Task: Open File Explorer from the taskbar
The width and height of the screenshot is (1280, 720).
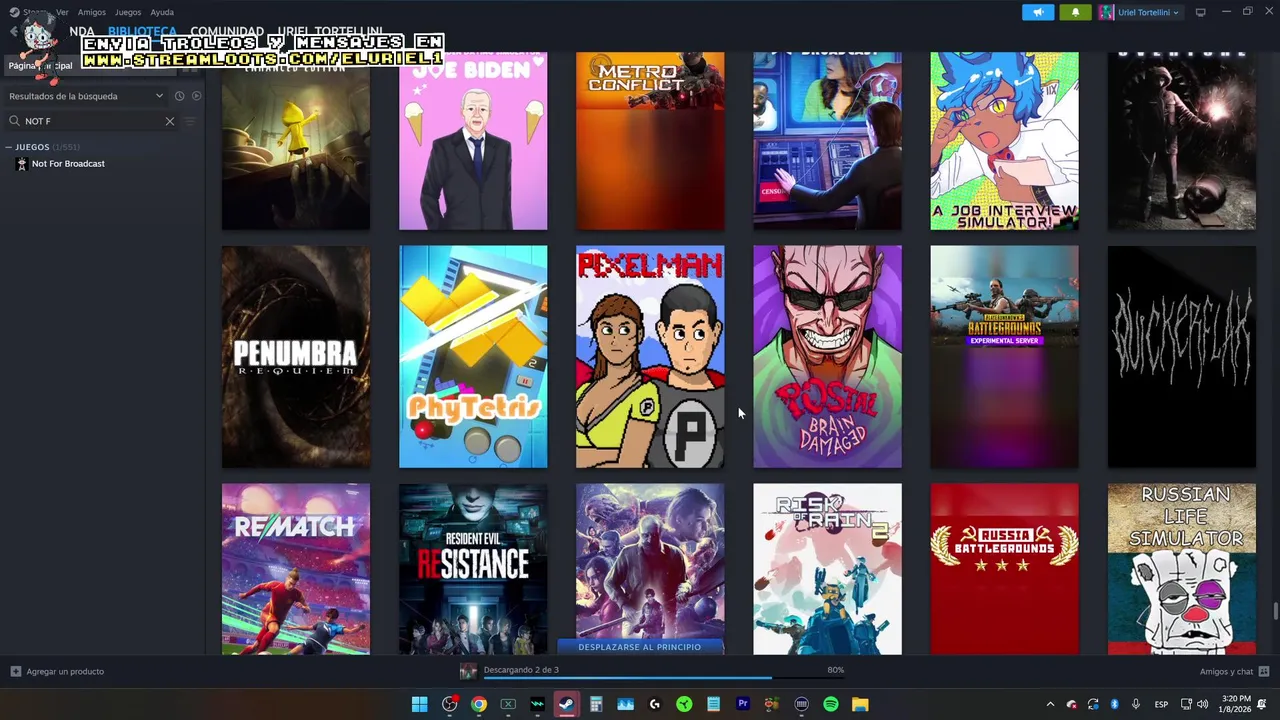Action: tap(860, 704)
